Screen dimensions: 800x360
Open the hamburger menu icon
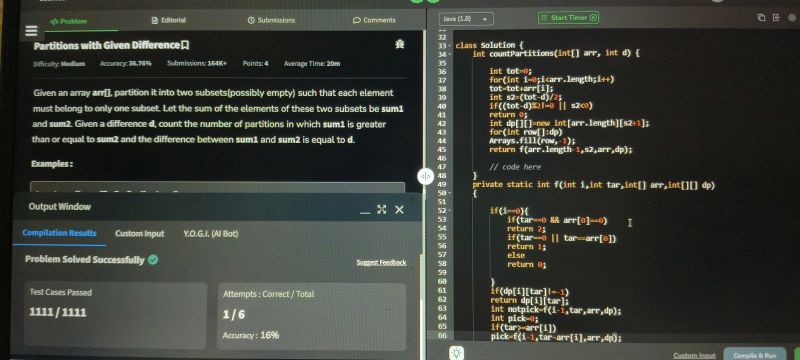[x=32, y=31]
